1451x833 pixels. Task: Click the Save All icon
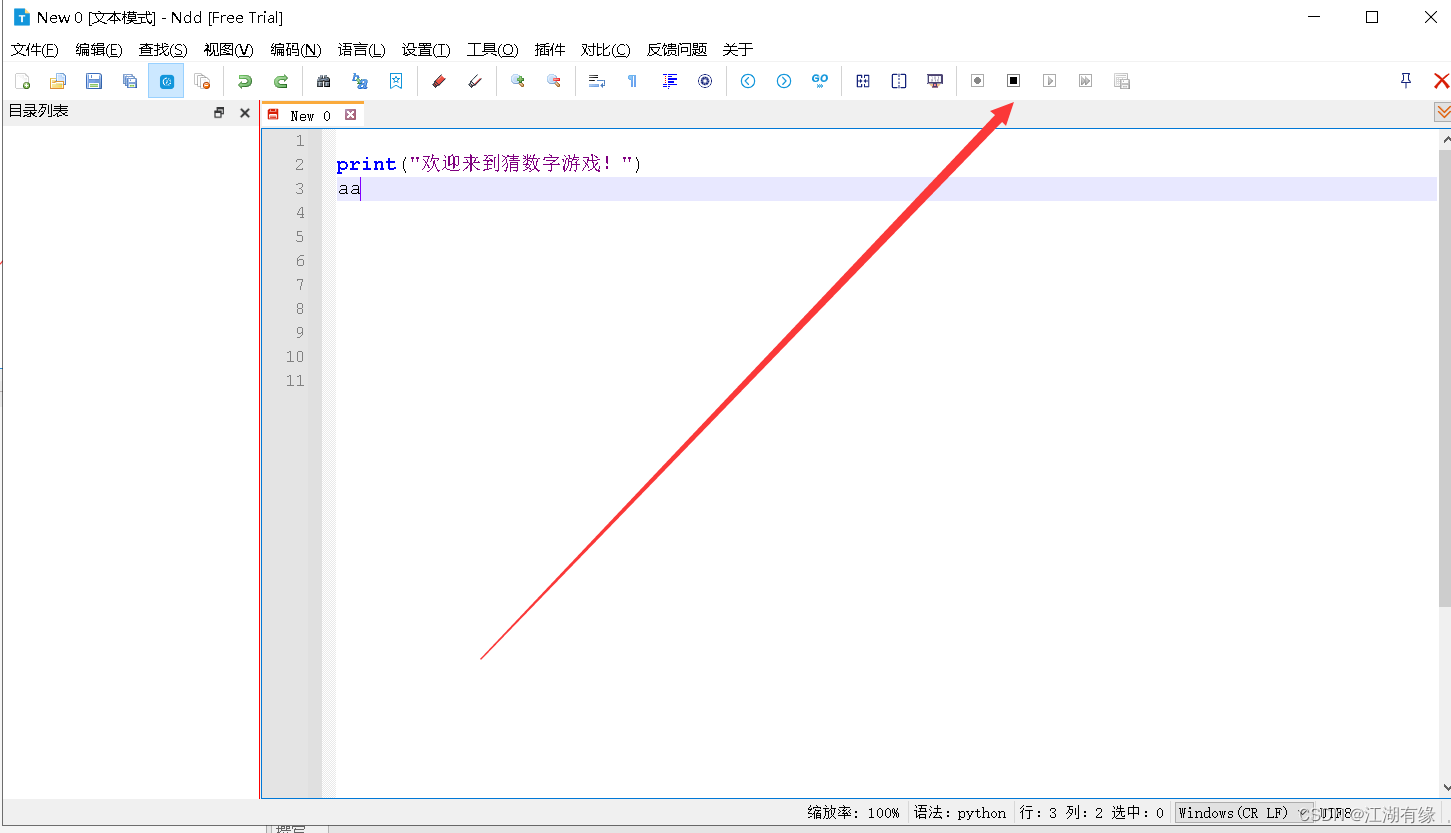point(130,81)
